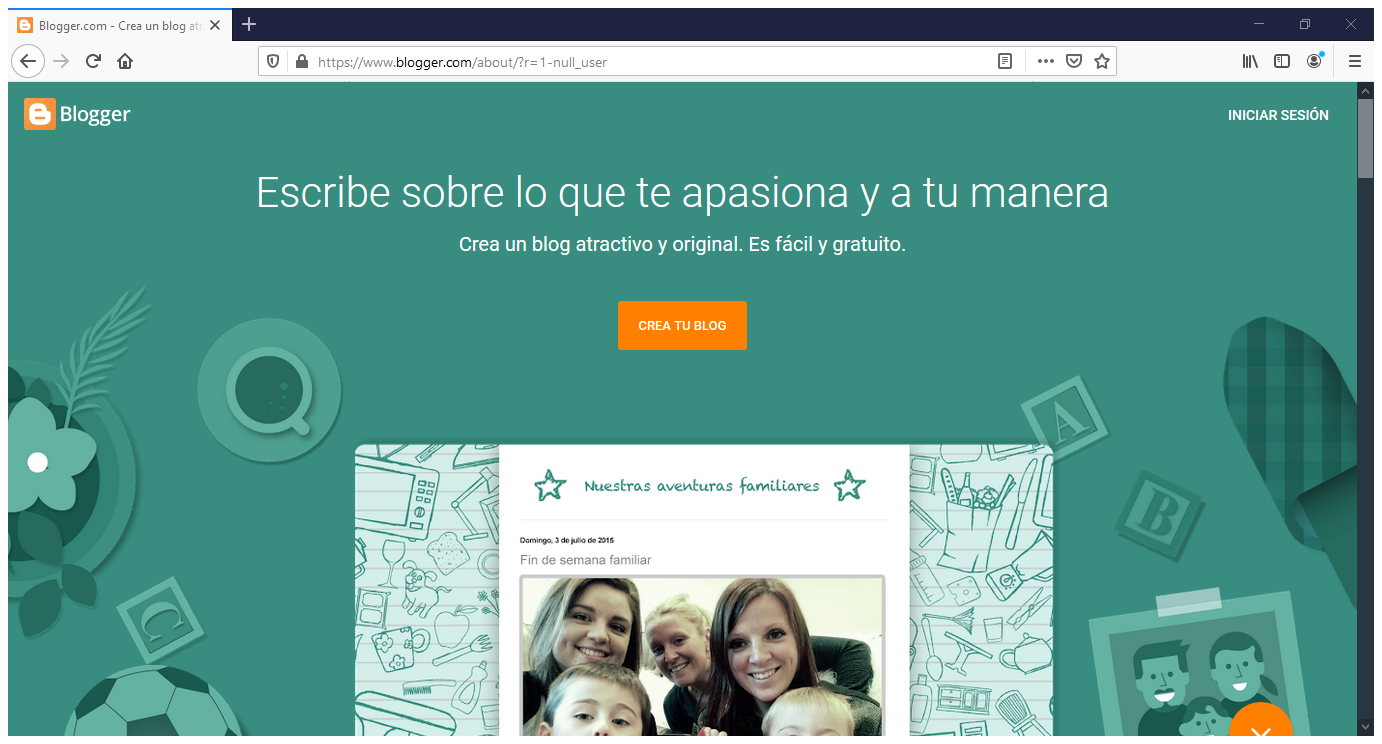Open the tracking protection shield icon
Image resolution: width=1382 pixels, height=744 pixels.
click(x=273, y=61)
